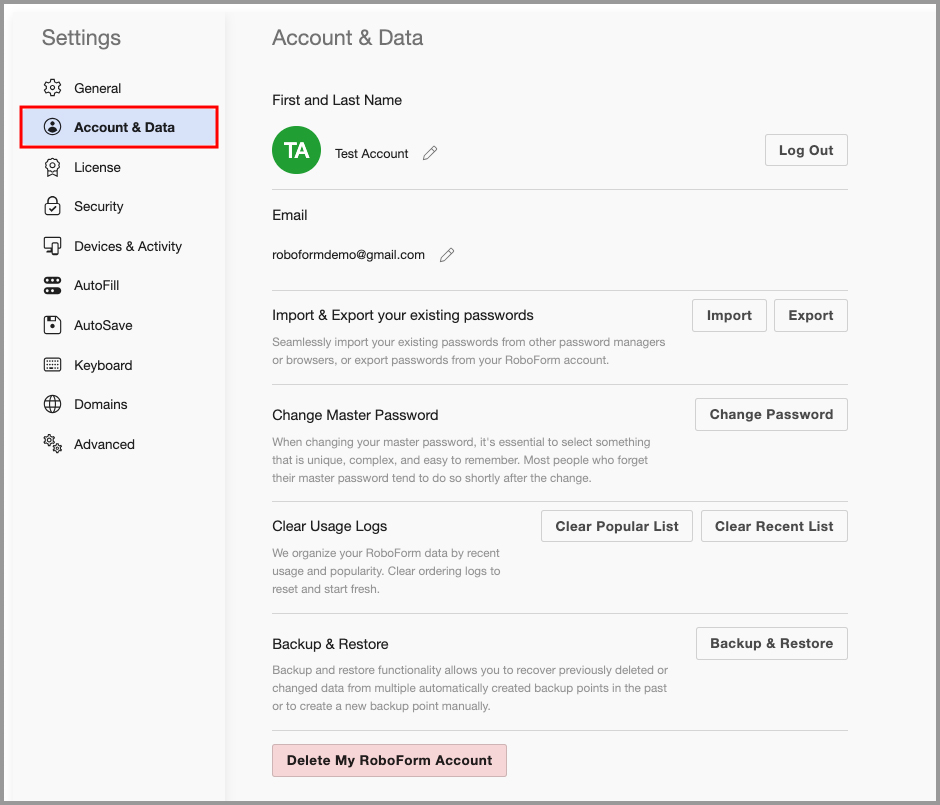Click the Domains globe icon

[52, 404]
